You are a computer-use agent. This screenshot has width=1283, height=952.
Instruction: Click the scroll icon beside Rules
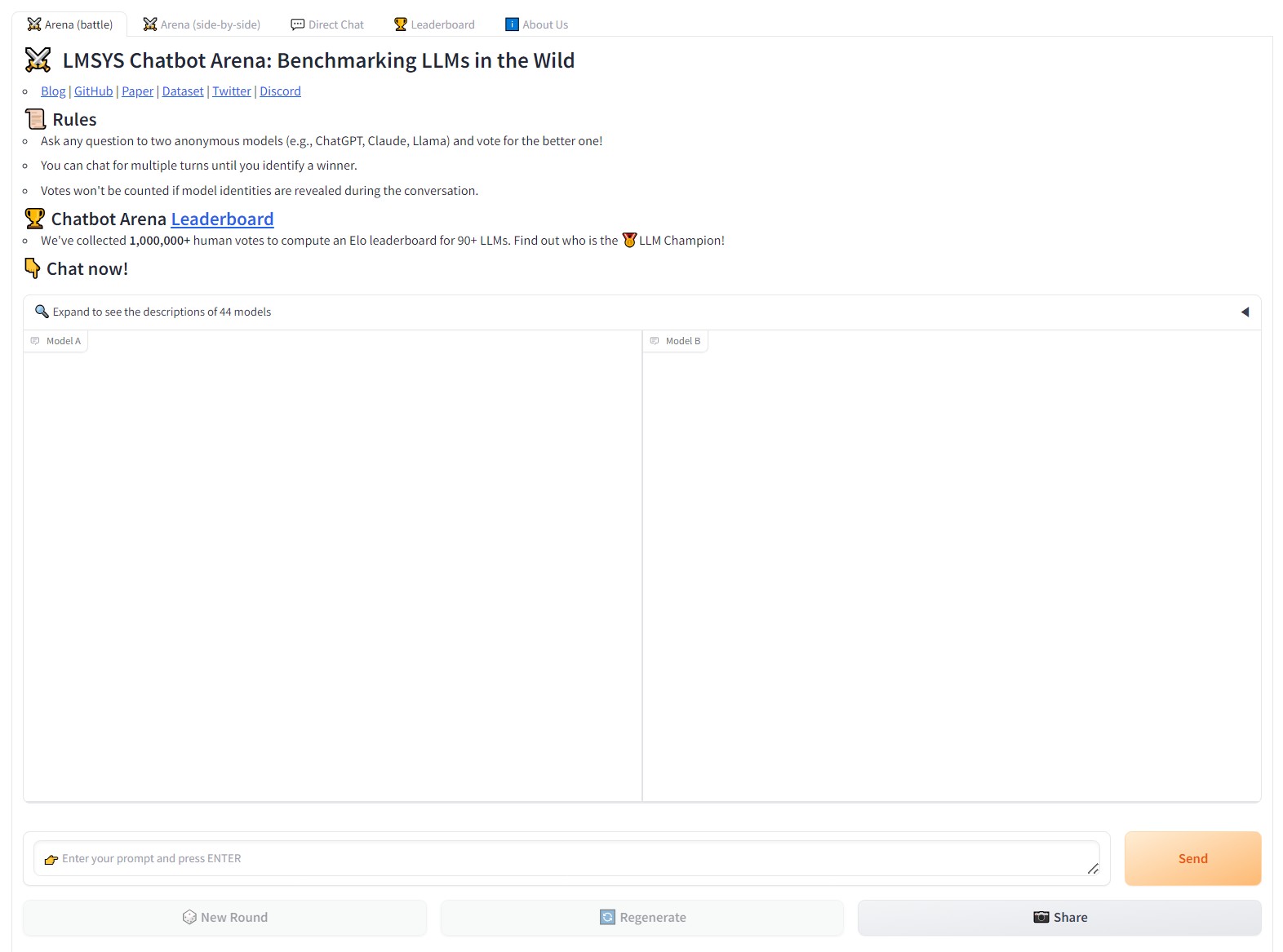pyautogui.click(x=35, y=119)
